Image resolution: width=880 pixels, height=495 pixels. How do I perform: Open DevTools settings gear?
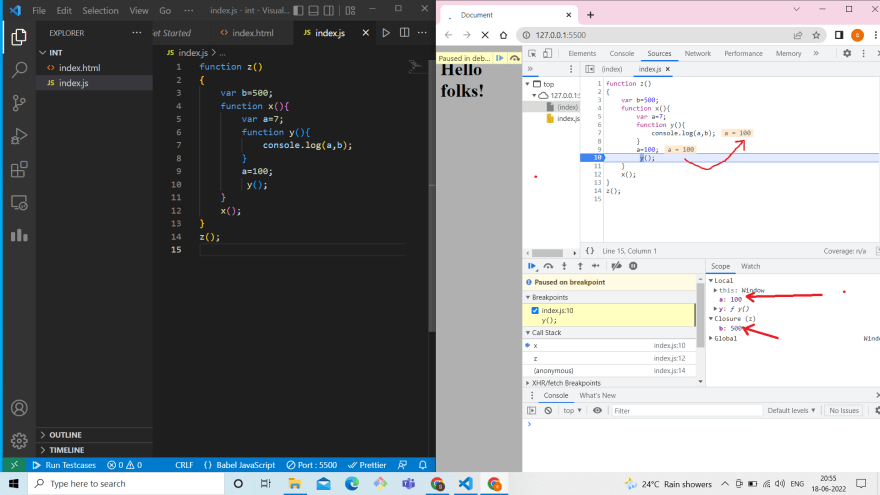[x=847, y=53]
